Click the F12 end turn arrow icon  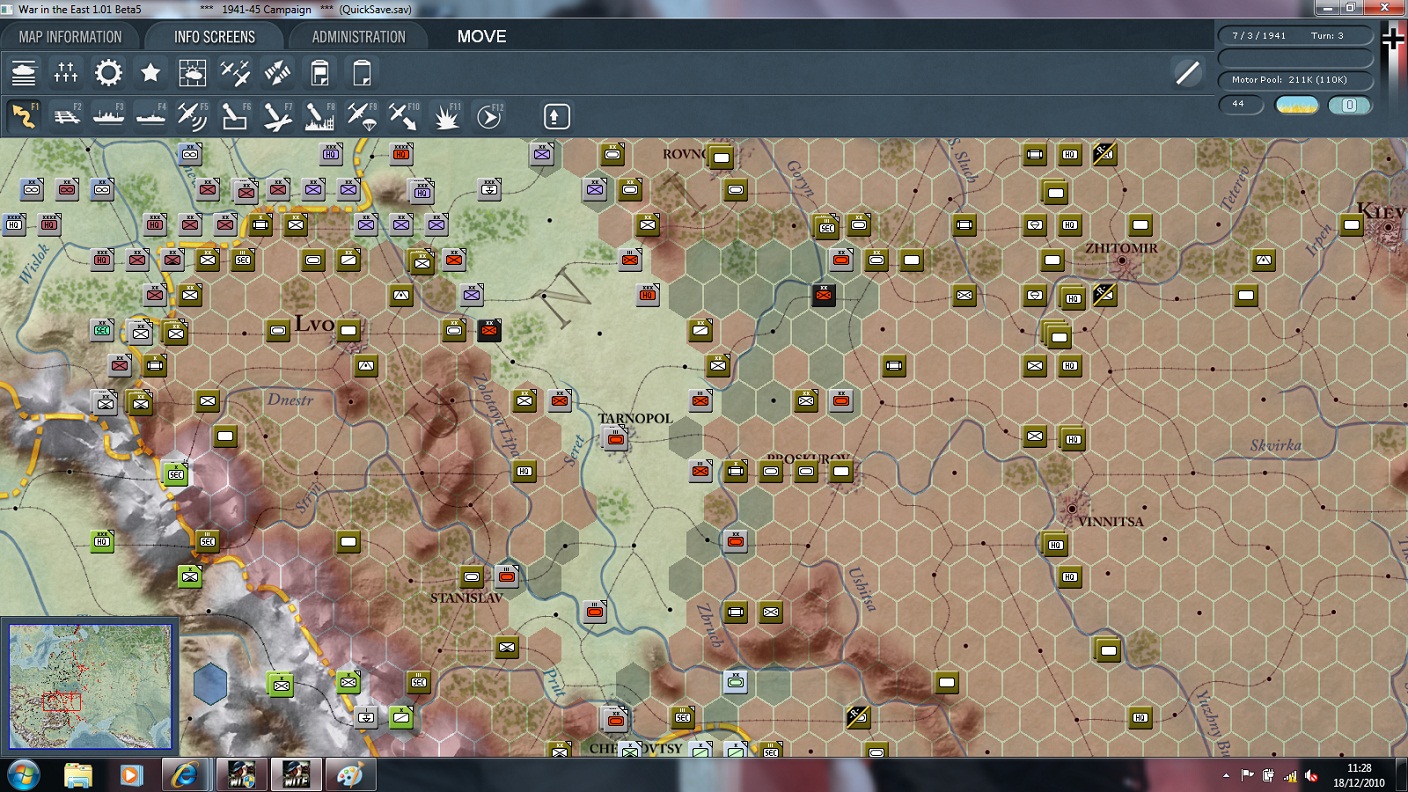pos(488,116)
